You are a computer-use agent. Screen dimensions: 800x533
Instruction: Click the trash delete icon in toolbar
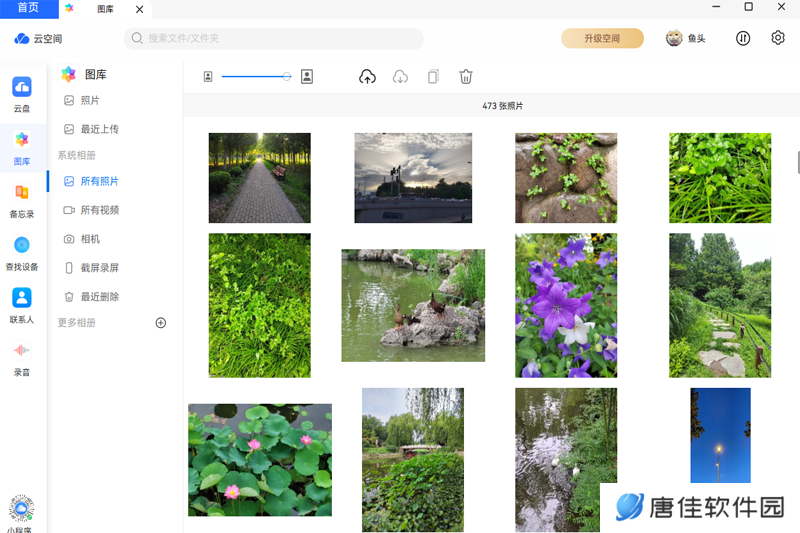coord(466,77)
